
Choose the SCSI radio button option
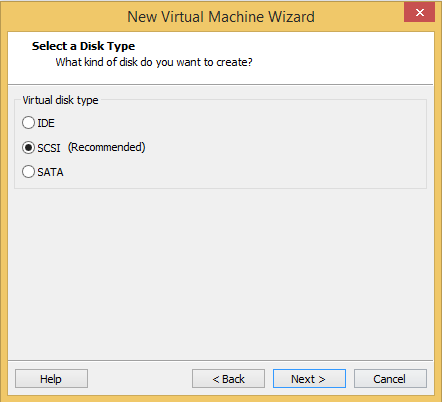tap(28, 147)
